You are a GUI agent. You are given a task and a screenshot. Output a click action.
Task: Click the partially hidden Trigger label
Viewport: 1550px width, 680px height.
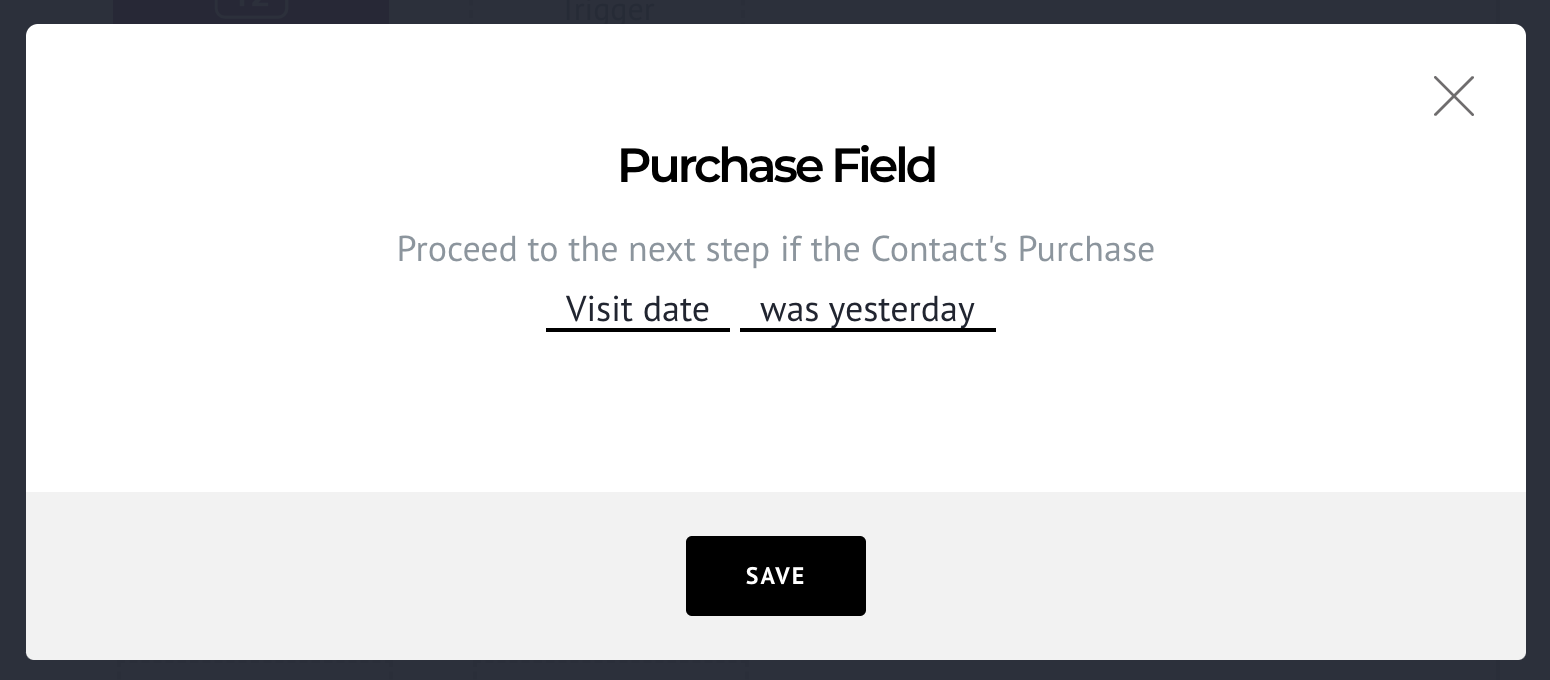pos(609,12)
